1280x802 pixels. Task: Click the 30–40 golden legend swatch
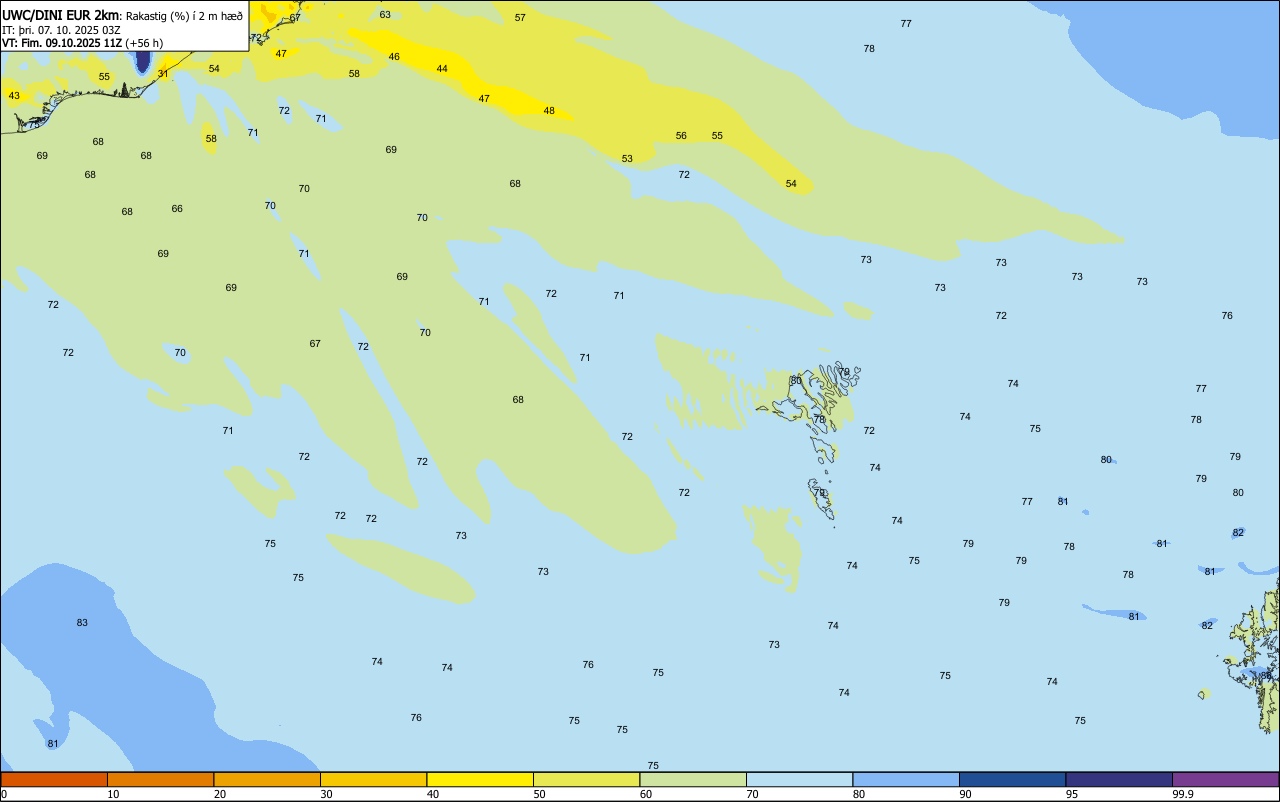(373, 779)
